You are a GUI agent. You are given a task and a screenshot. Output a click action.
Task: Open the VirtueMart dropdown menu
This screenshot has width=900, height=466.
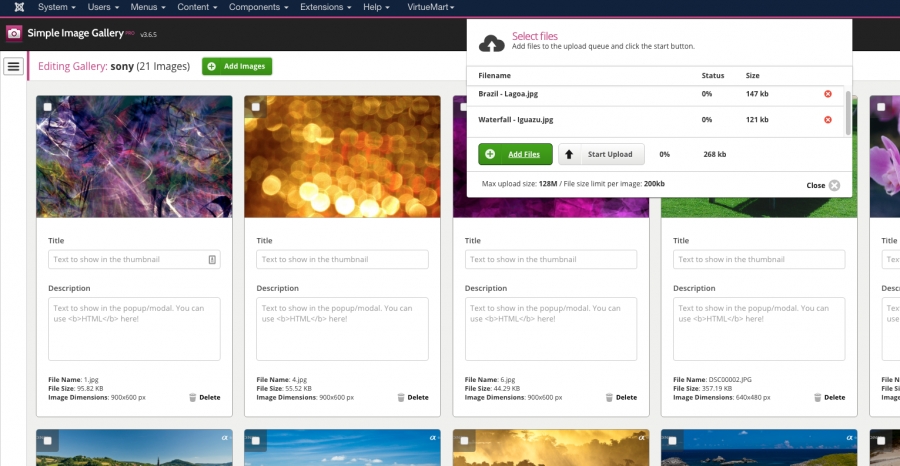pos(430,7)
